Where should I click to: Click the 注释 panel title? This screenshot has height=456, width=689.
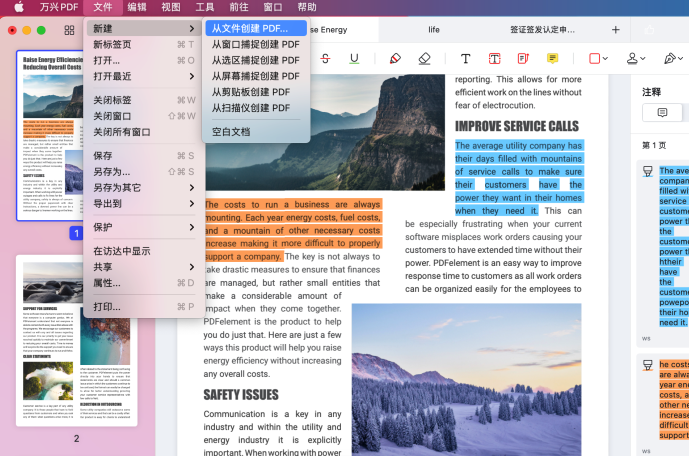[652, 92]
